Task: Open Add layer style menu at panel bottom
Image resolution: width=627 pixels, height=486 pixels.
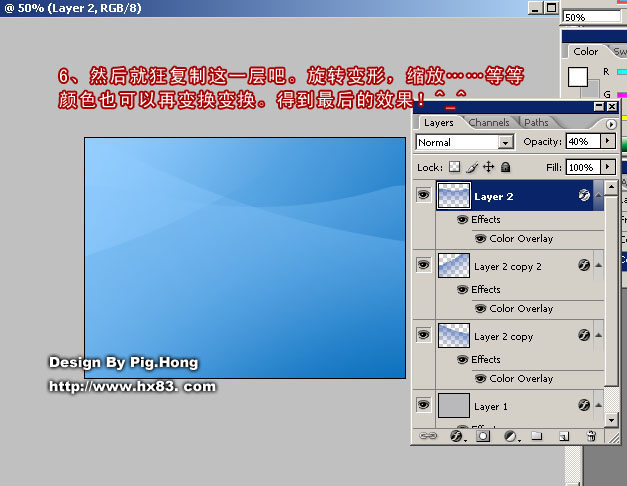Action: [457, 436]
